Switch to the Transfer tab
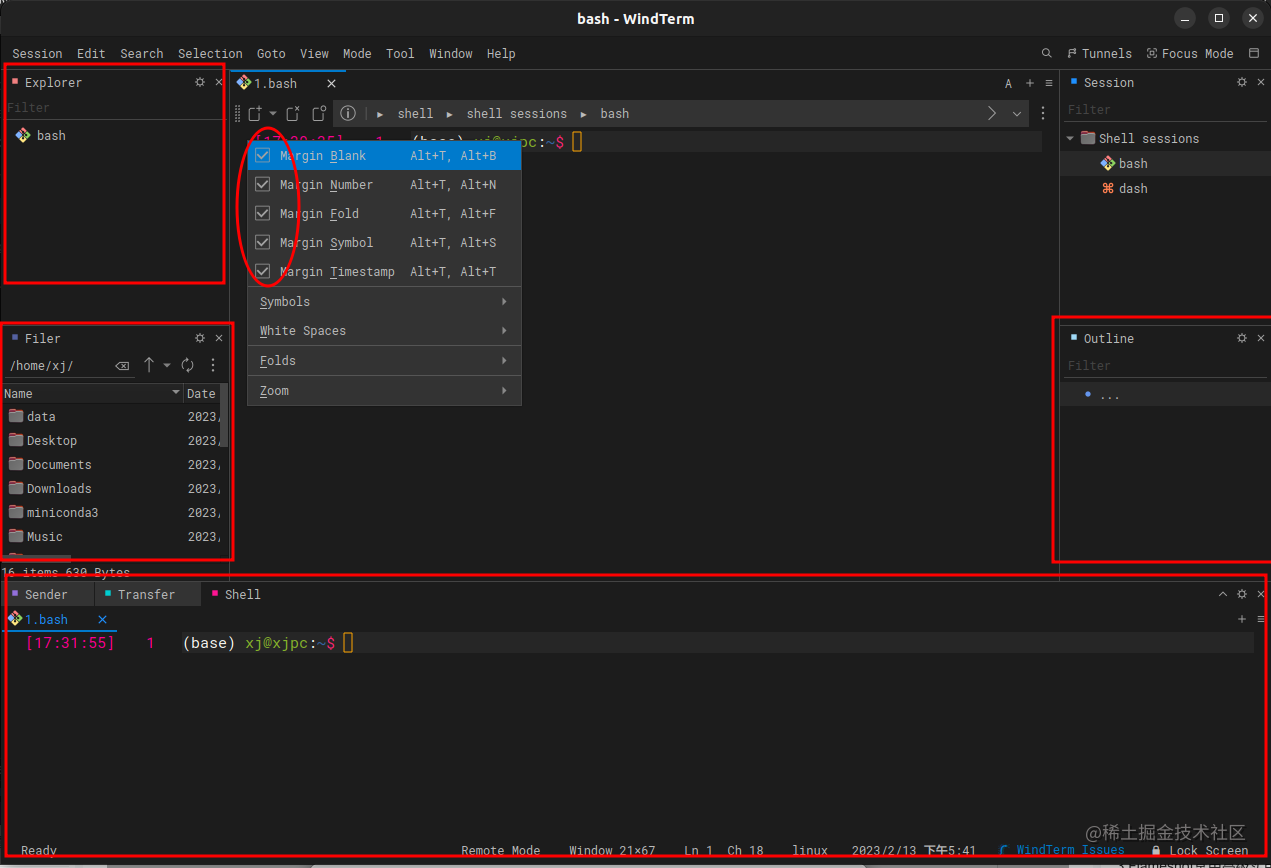The height and width of the screenshot is (868, 1271). point(146,595)
